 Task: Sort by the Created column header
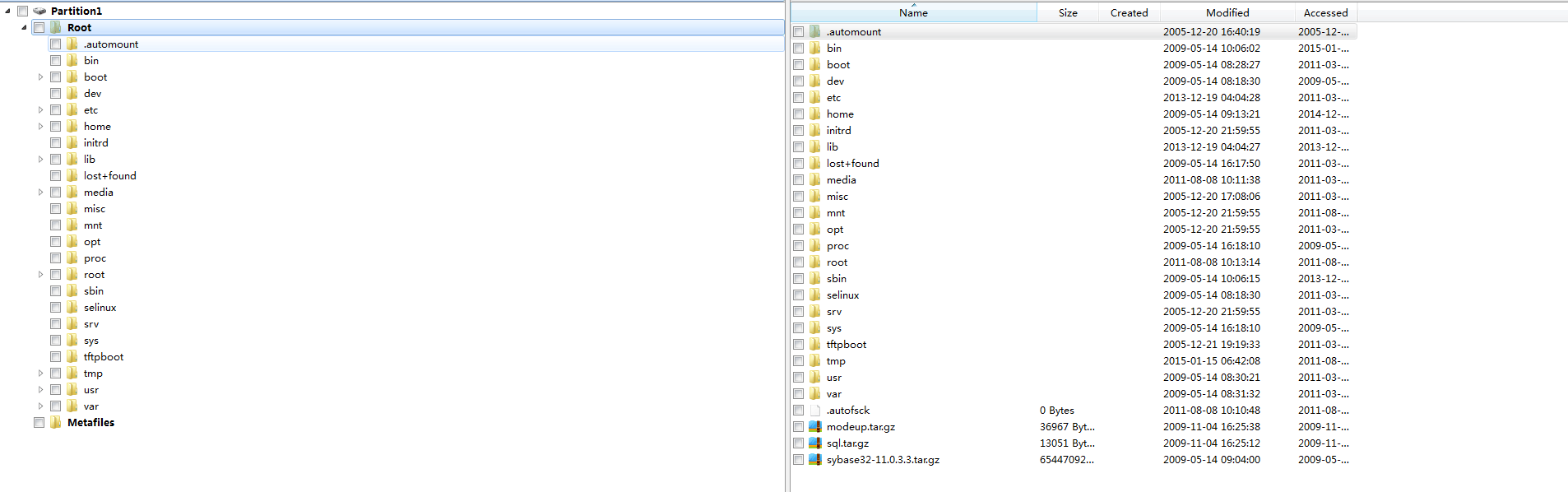point(1129,12)
